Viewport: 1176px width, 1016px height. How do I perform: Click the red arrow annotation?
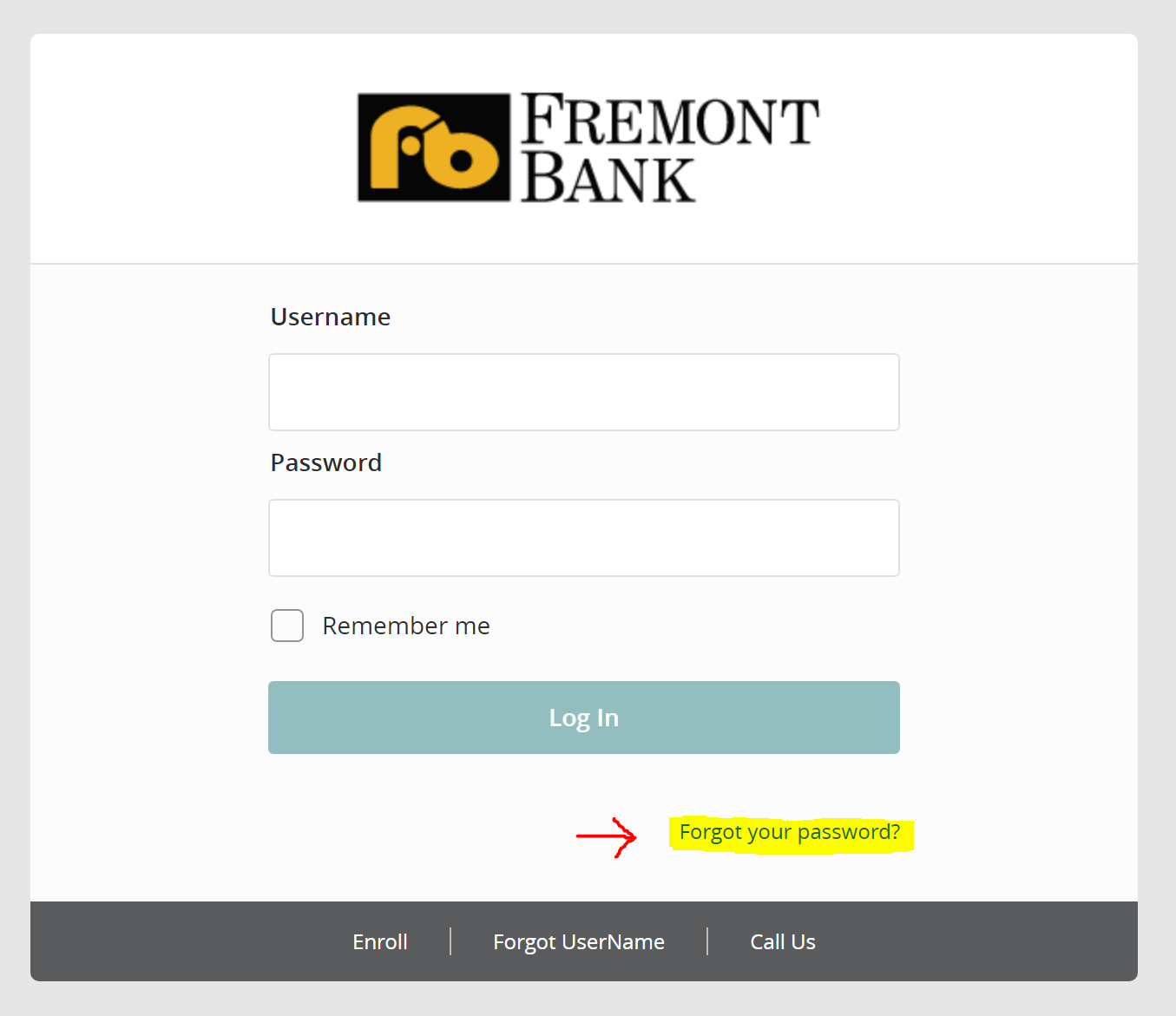607,837
